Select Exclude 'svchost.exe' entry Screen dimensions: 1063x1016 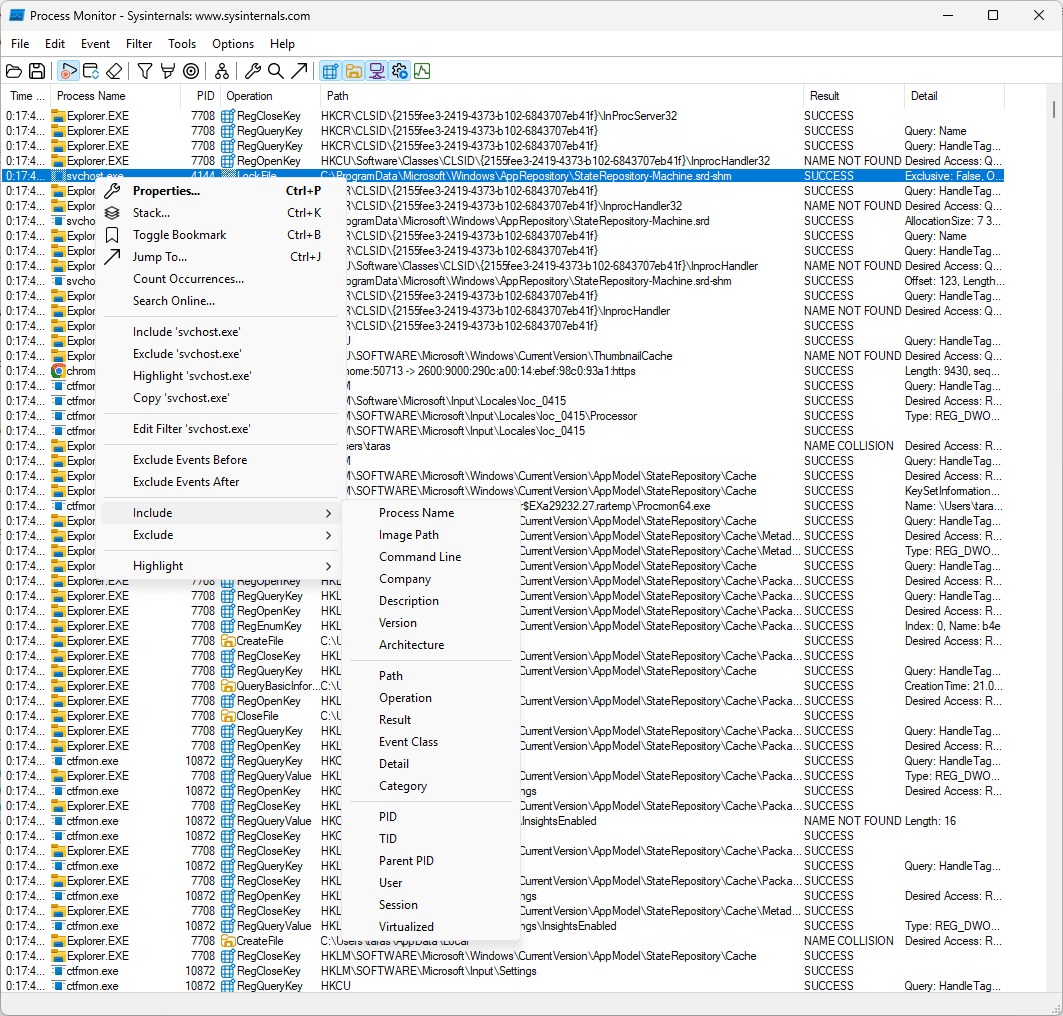(220, 354)
